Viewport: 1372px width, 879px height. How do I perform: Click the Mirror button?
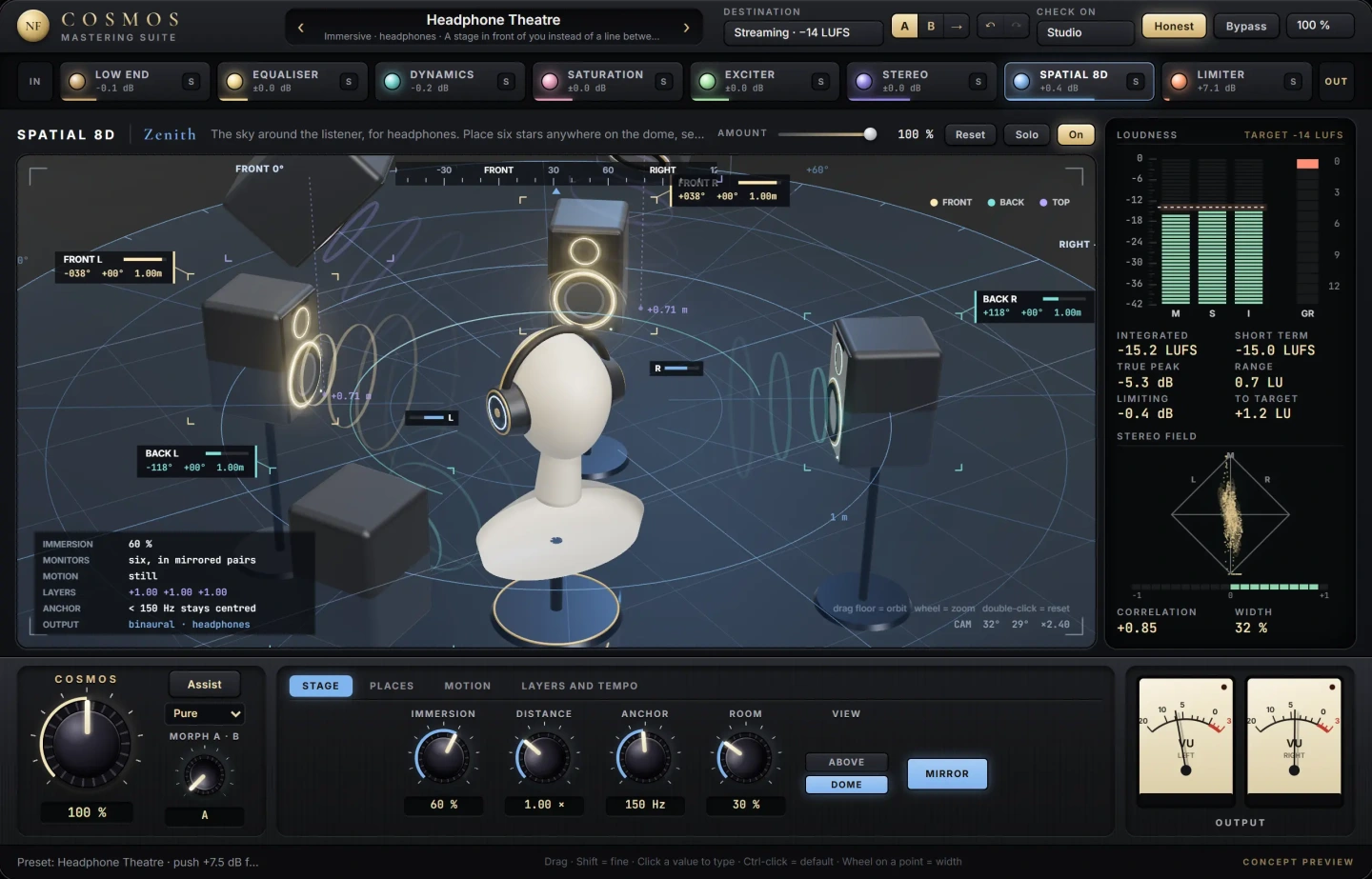947,773
